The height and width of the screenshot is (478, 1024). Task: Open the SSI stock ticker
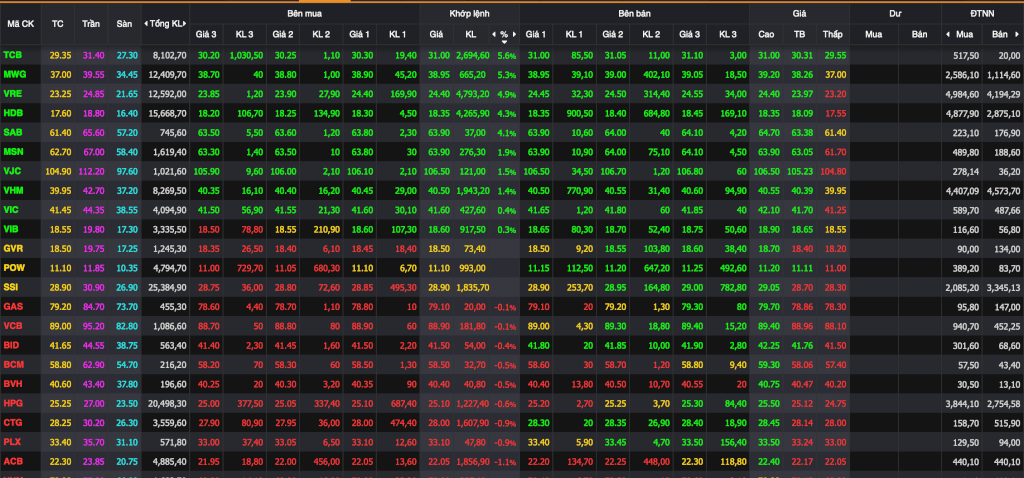11,287
